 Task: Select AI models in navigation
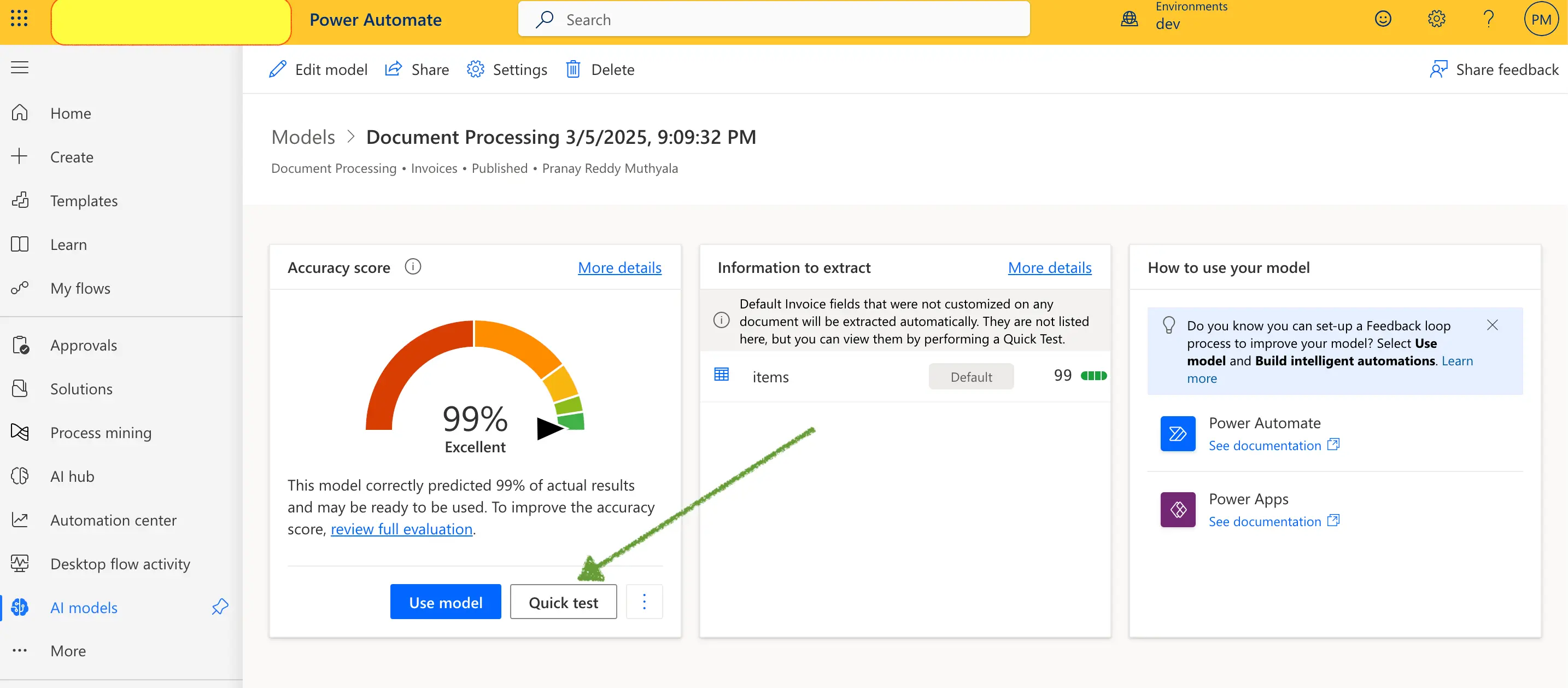coord(84,608)
